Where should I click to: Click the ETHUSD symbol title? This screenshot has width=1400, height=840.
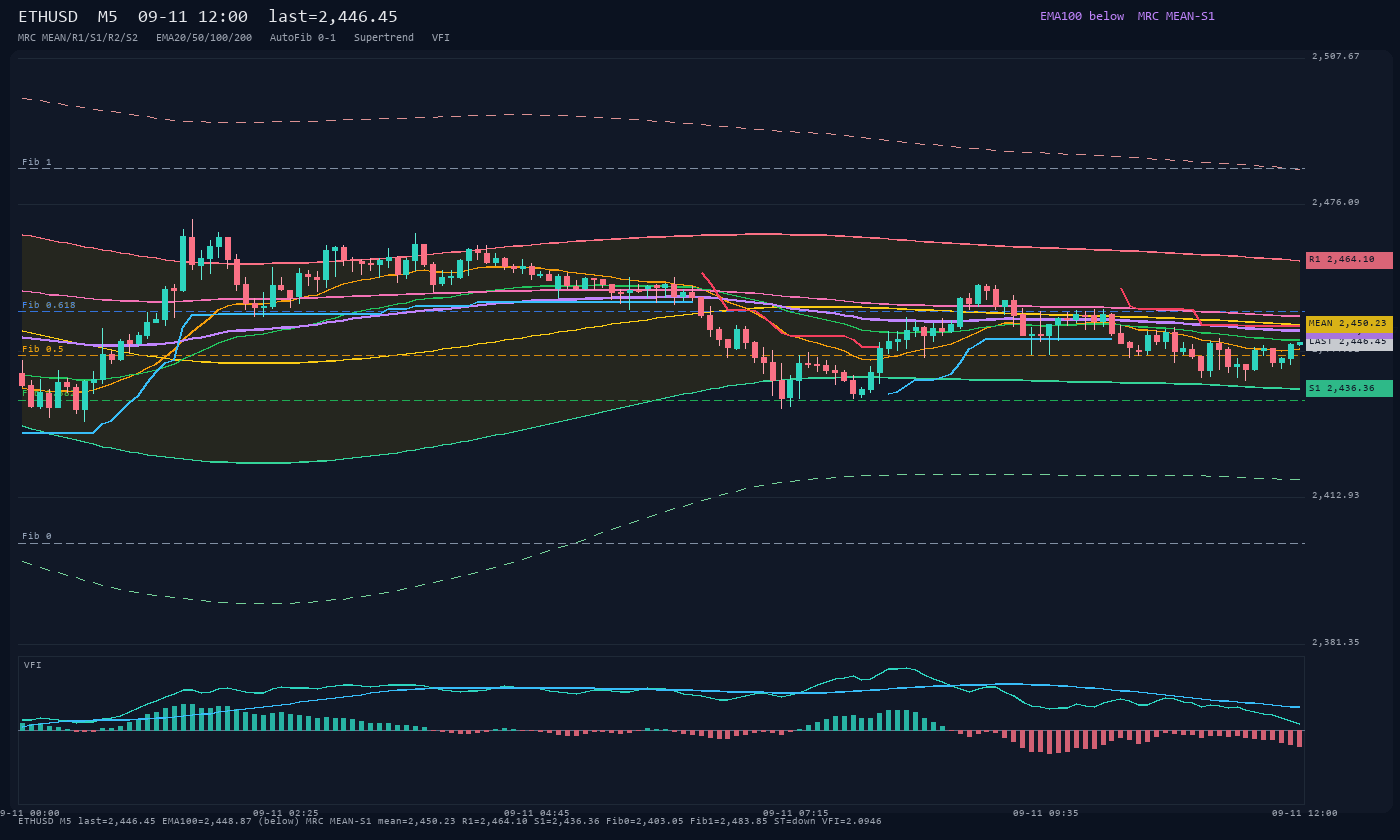point(48,17)
